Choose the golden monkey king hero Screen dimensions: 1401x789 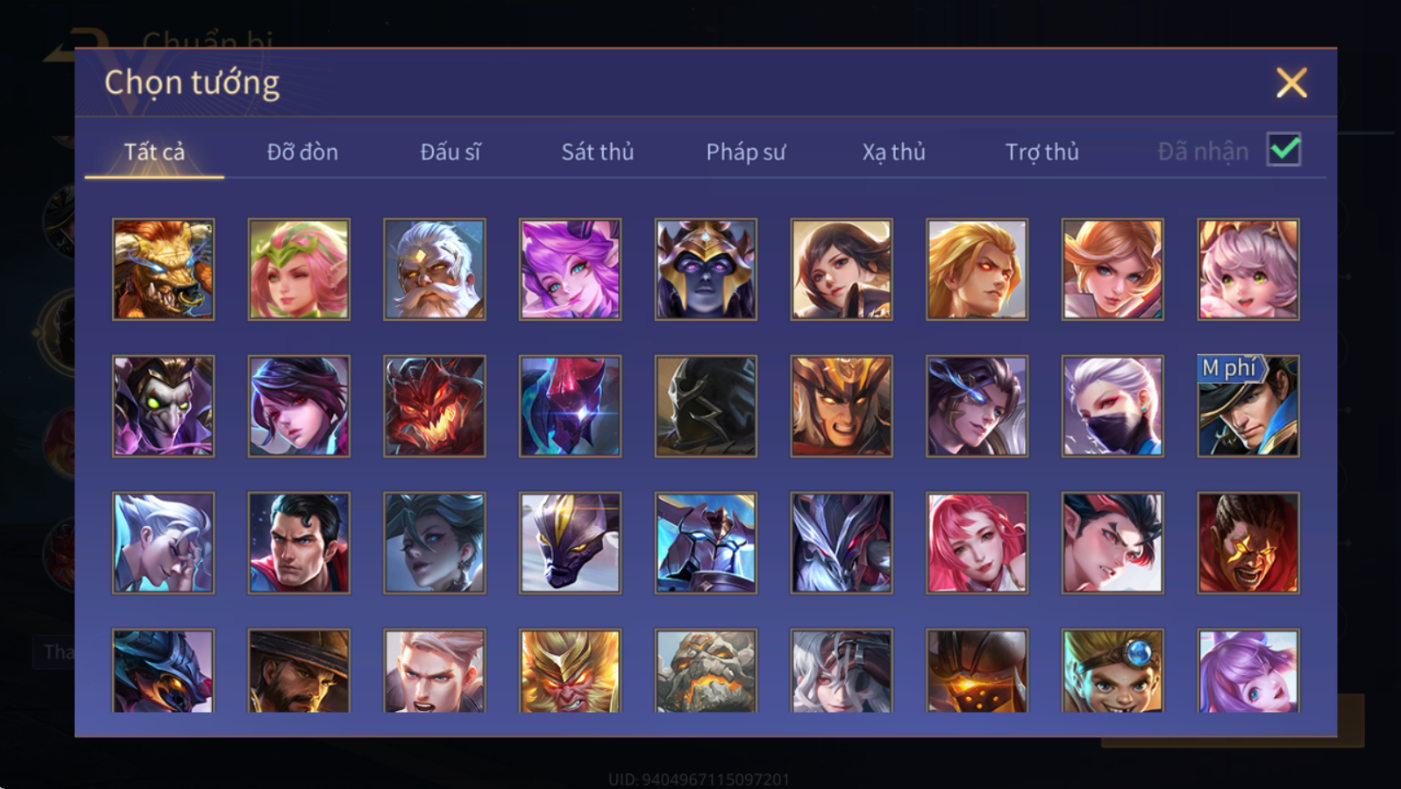tap(570, 671)
